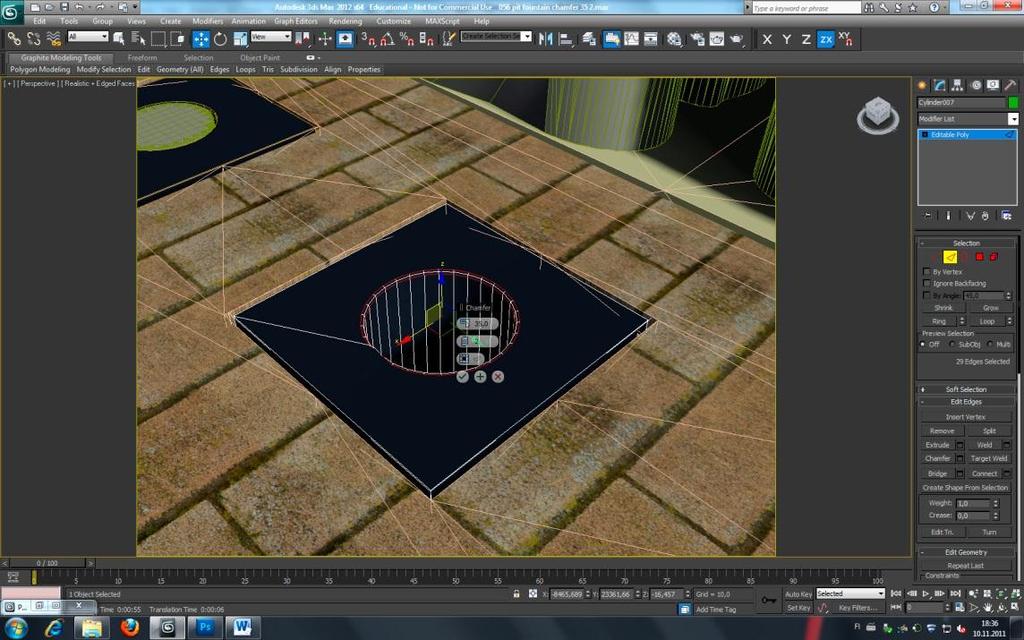Toggle Auto Key mode
This screenshot has width=1024, height=640.
coord(798,594)
